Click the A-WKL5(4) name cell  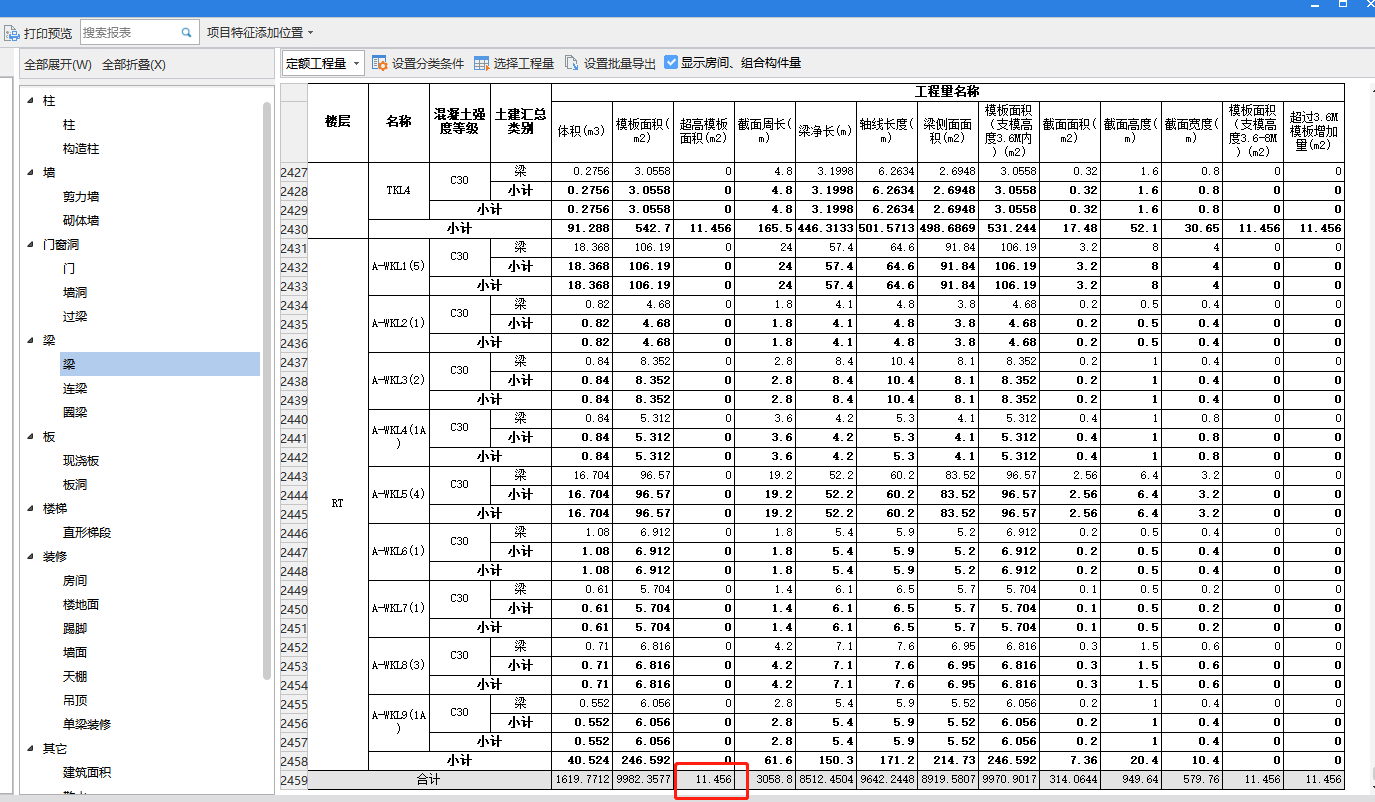(x=399, y=494)
